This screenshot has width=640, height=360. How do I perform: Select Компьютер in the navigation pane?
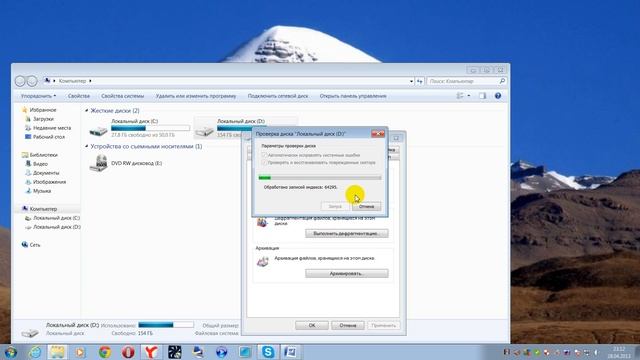43,209
